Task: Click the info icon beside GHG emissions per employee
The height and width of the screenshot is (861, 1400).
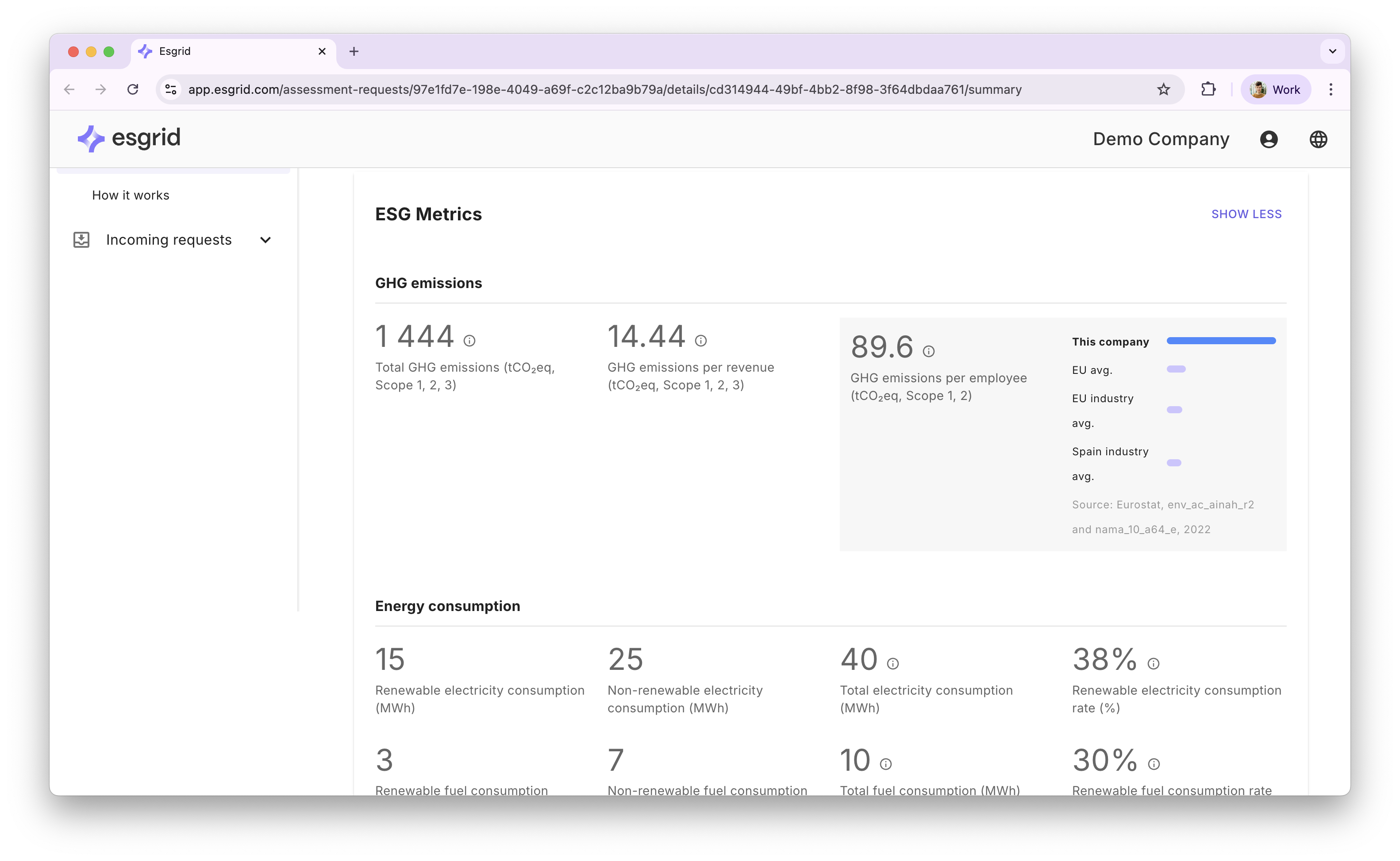Action: [929, 351]
